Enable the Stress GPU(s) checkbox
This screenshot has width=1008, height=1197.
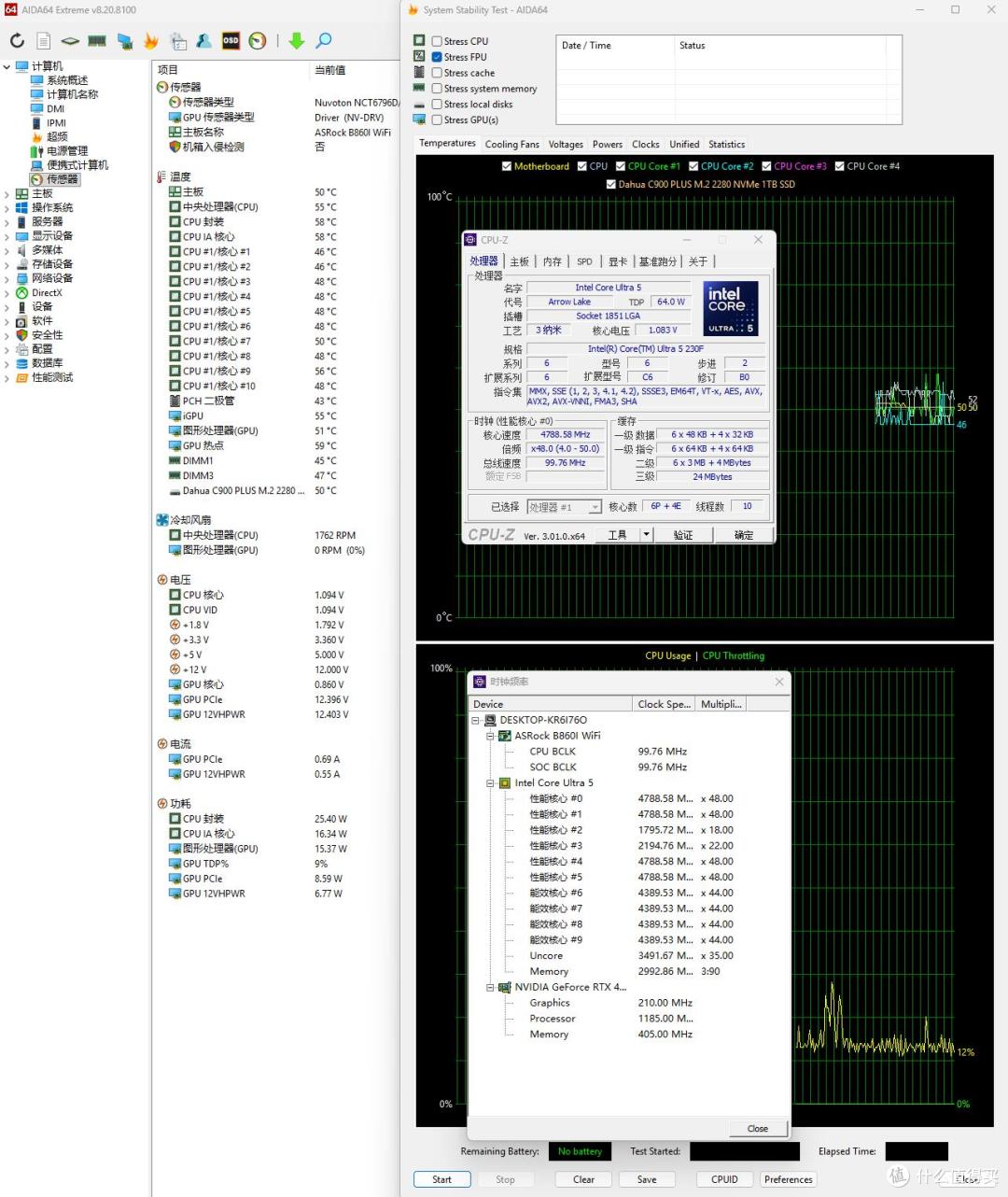437,120
